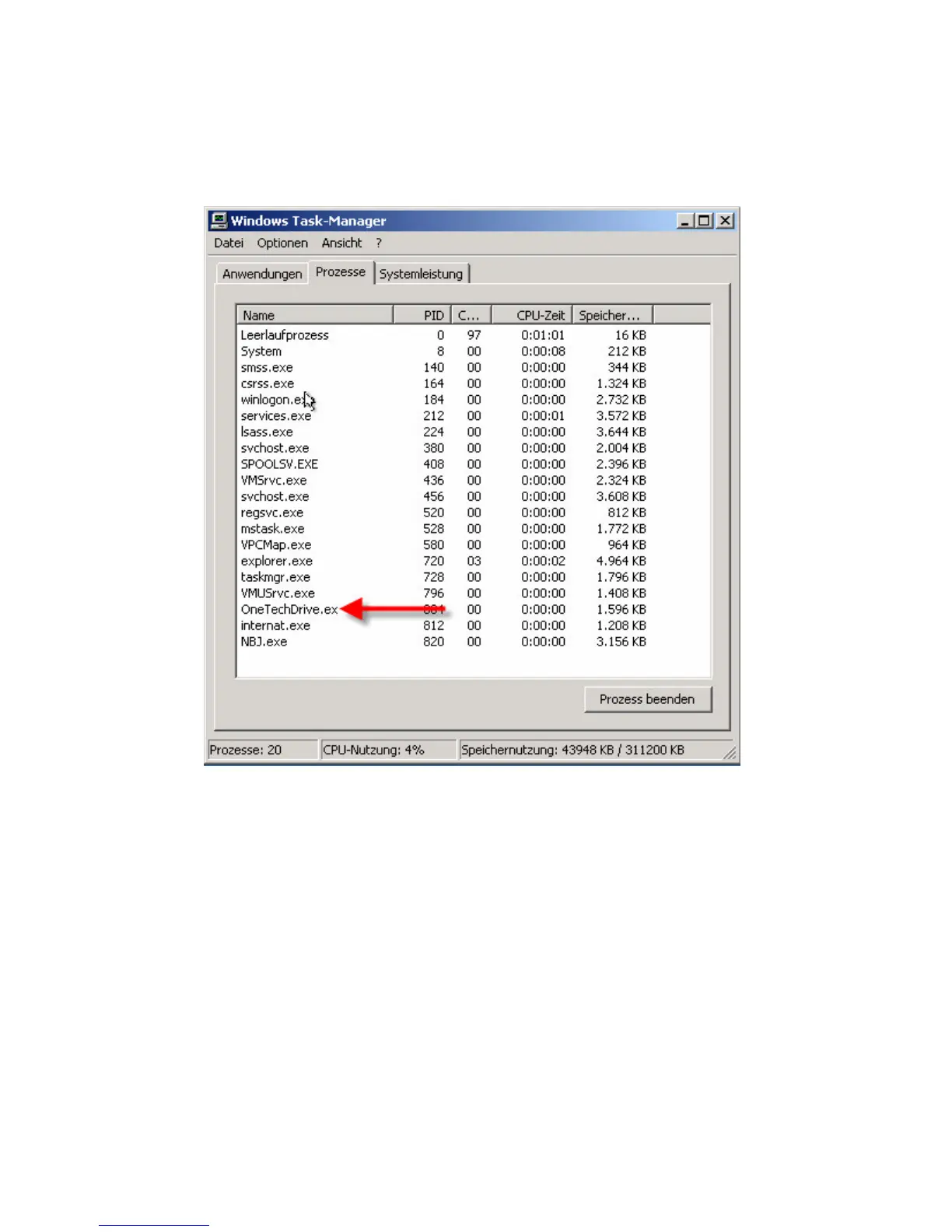Select the VPCMap.exe process
The height and width of the screenshot is (1232, 952).
443,545
